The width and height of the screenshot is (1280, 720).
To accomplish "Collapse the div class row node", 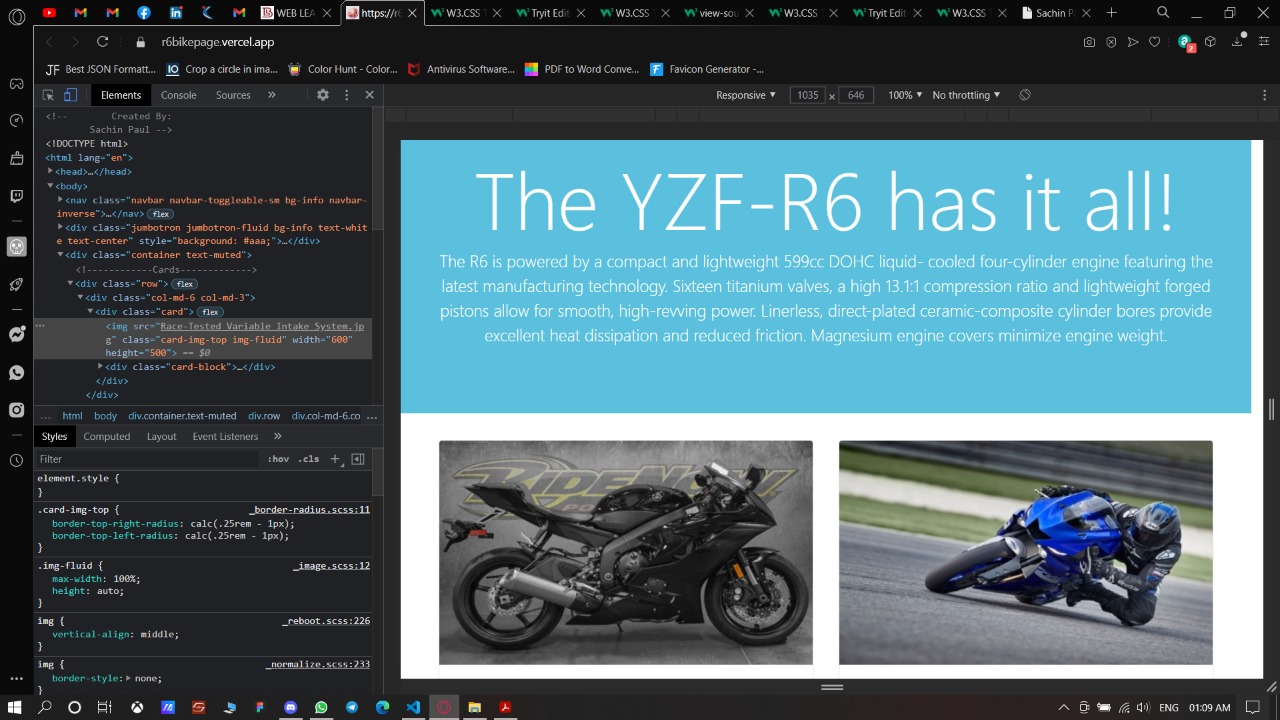I will pos(70,284).
